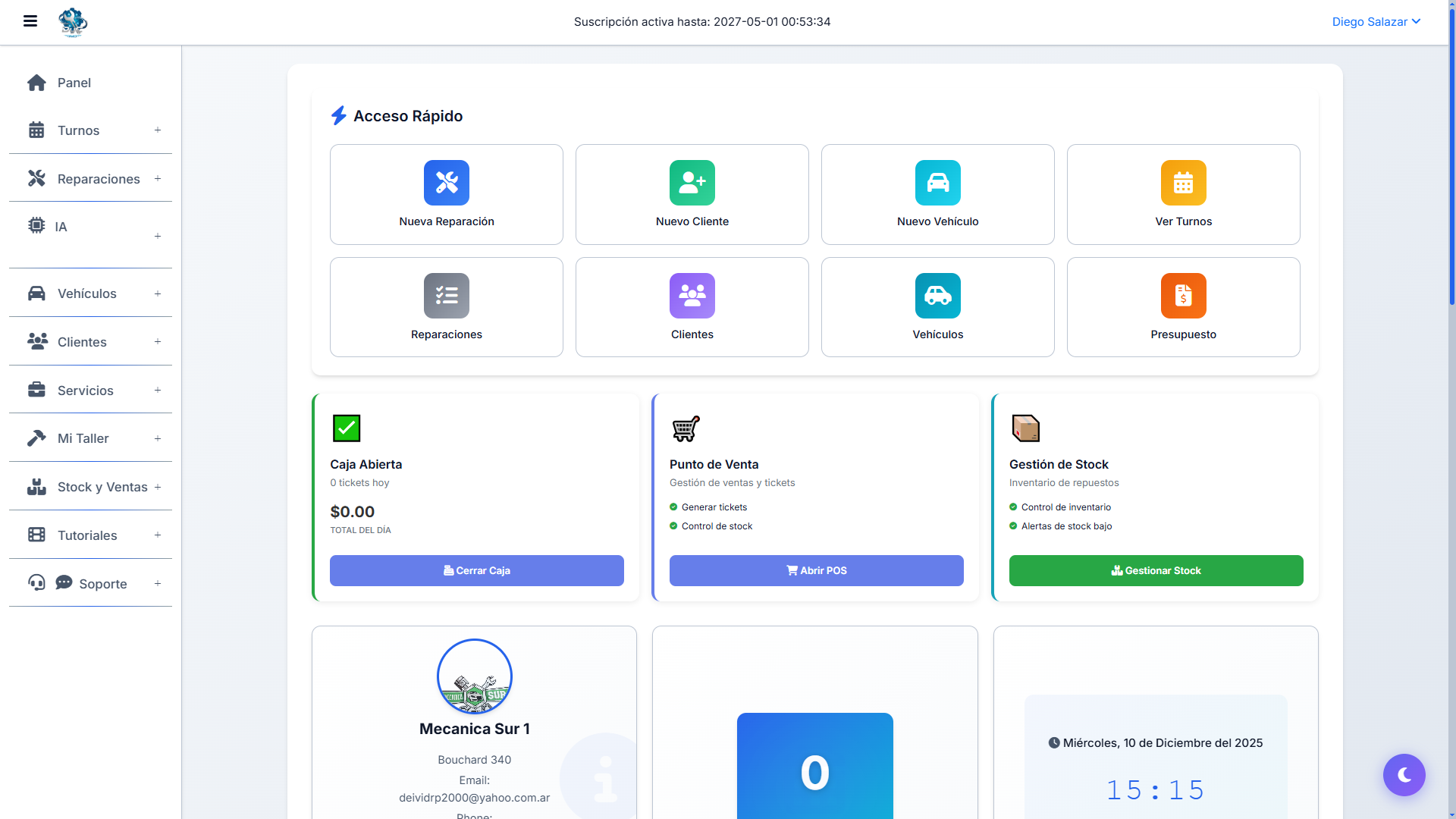Open the purple Clientes group icon
The image size is (1456, 819).
(692, 296)
